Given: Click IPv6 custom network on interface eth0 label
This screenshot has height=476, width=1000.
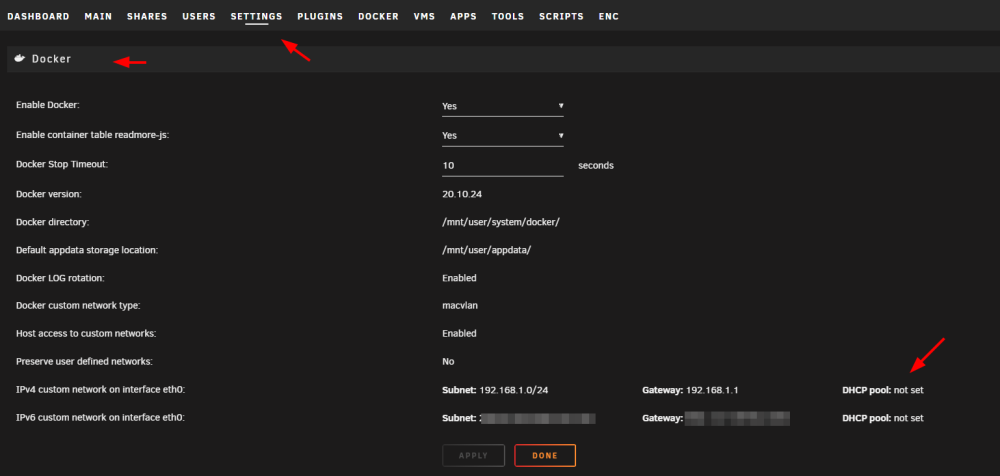Looking at the screenshot, I should [100, 418].
